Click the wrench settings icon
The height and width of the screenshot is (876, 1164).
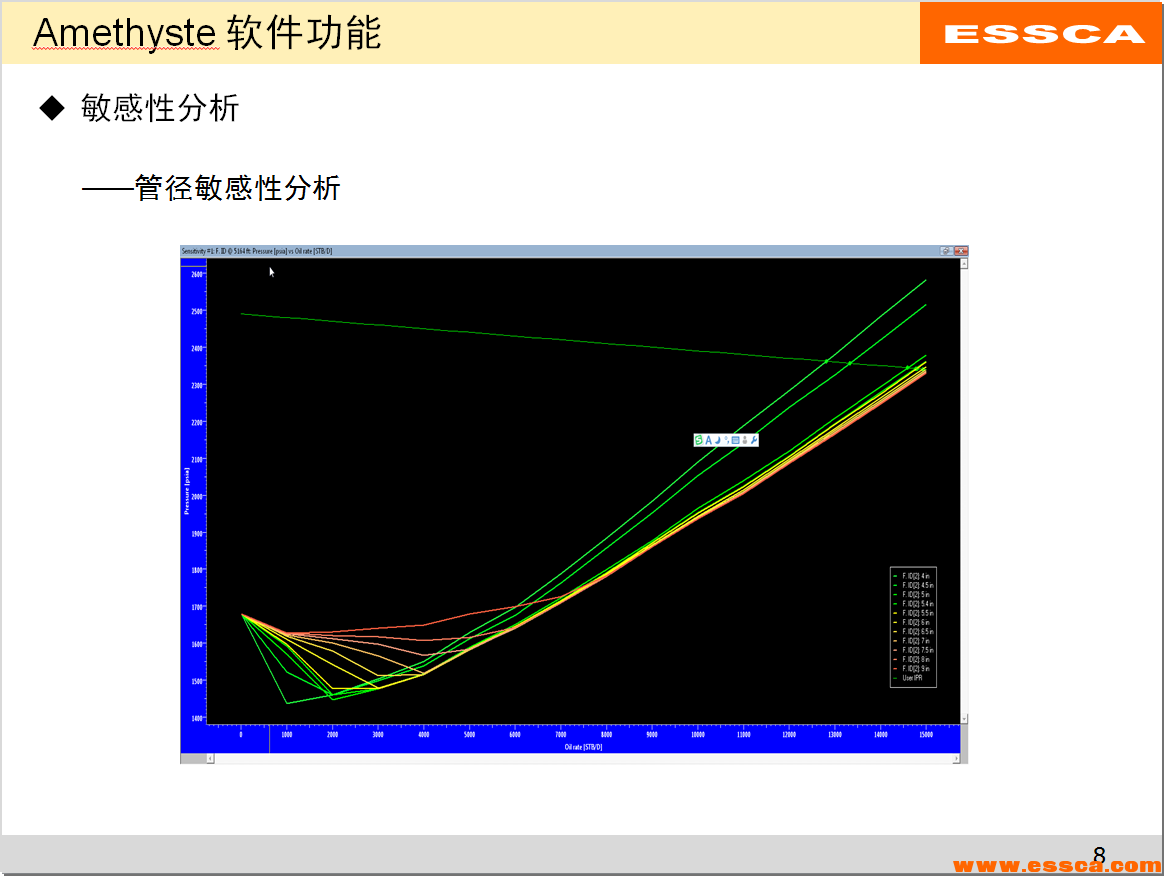click(753, 440)
